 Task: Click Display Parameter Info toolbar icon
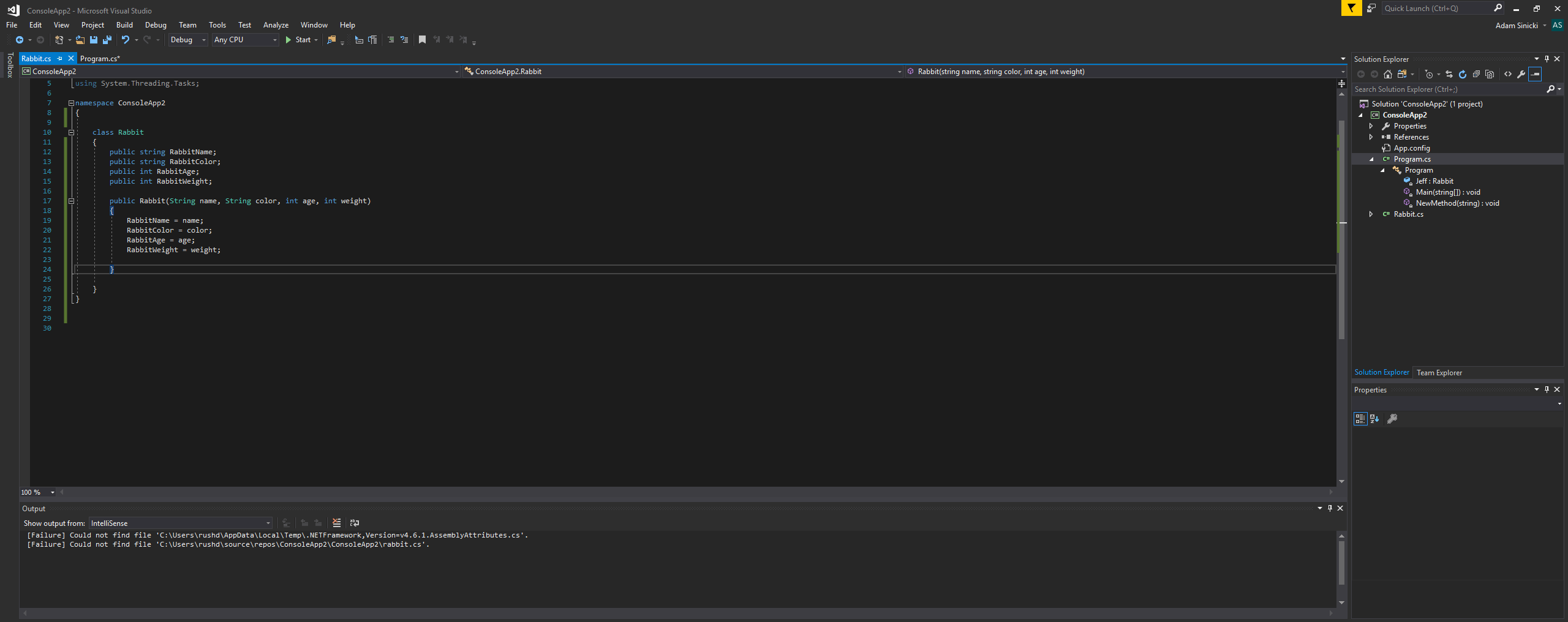pos(372,40)
